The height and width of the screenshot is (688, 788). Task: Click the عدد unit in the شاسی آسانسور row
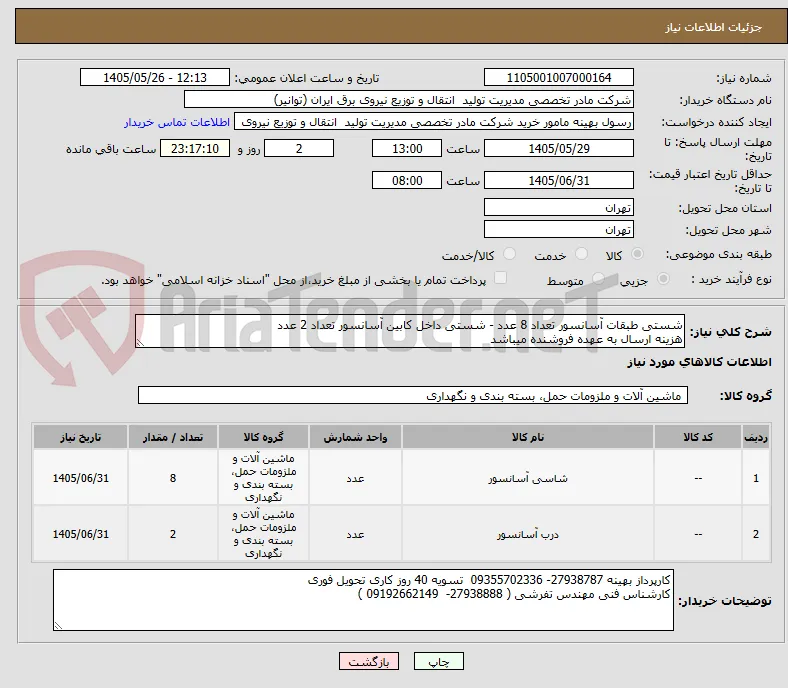[x=355, y=478]
